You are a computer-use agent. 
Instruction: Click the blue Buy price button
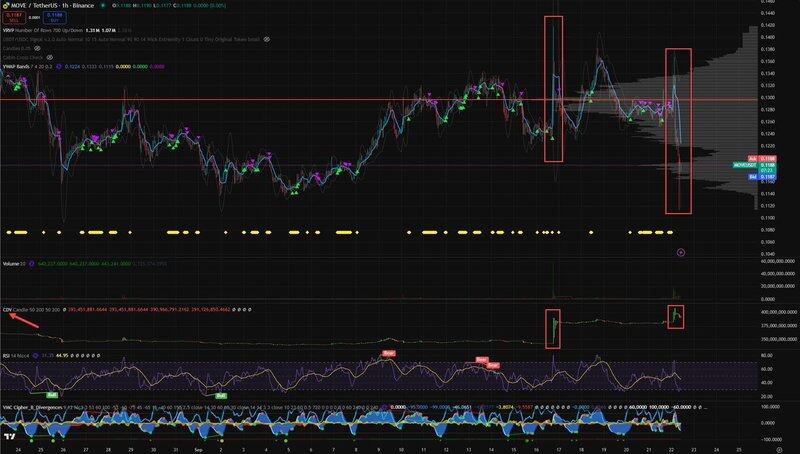pyautogui.click(x=55, y=17)
